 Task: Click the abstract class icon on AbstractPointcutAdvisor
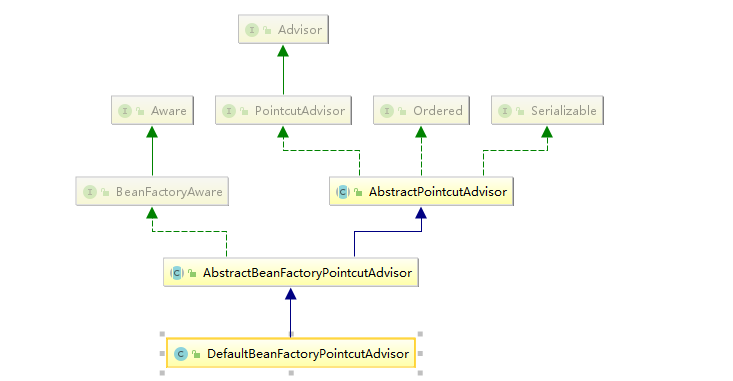click(343, 192)
